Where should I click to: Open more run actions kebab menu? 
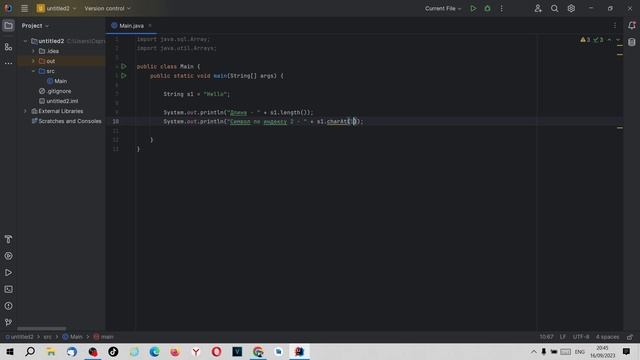[502, 8]
